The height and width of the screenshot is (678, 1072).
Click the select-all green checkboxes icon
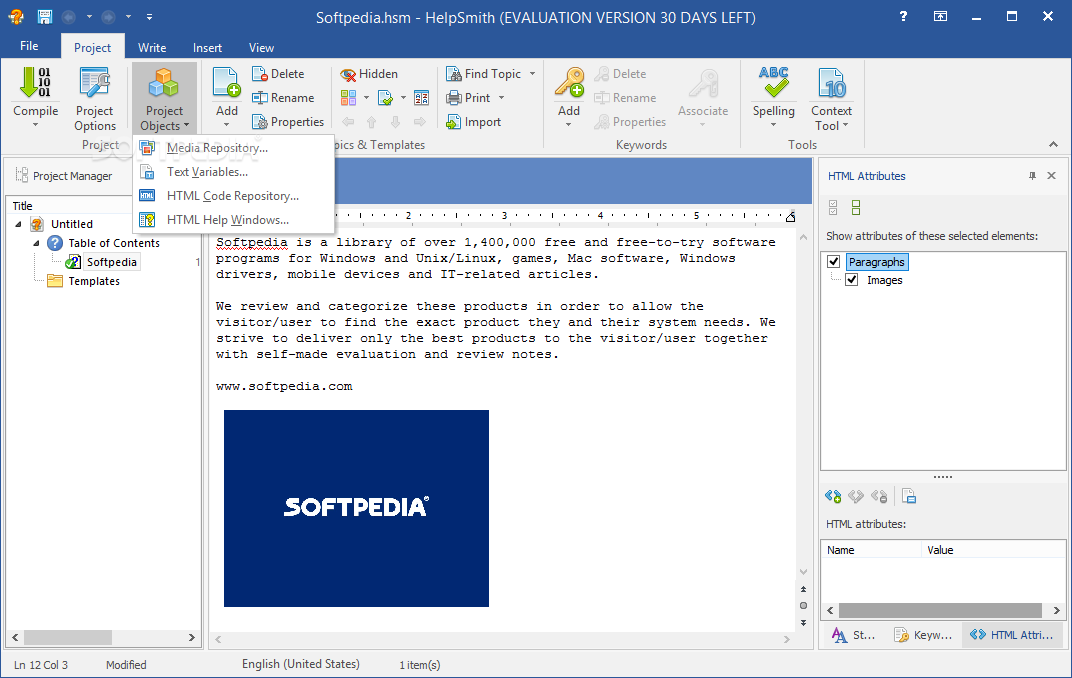[855, 207]
